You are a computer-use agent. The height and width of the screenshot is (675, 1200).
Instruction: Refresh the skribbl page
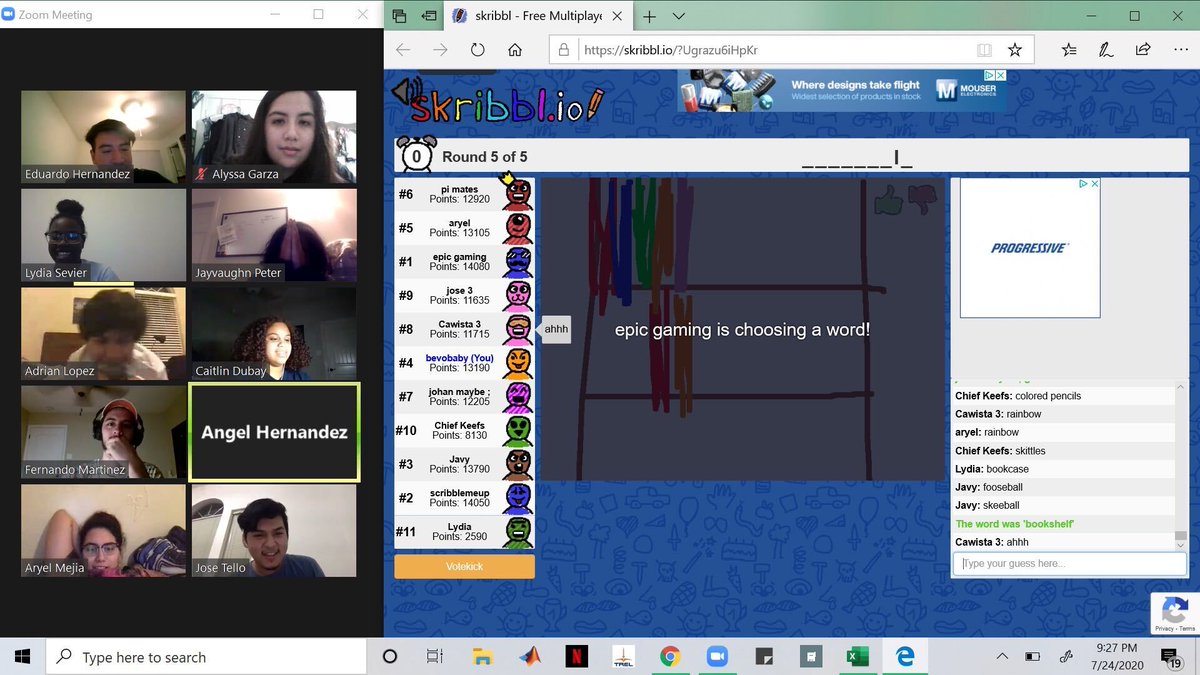[x=477, y=49]
